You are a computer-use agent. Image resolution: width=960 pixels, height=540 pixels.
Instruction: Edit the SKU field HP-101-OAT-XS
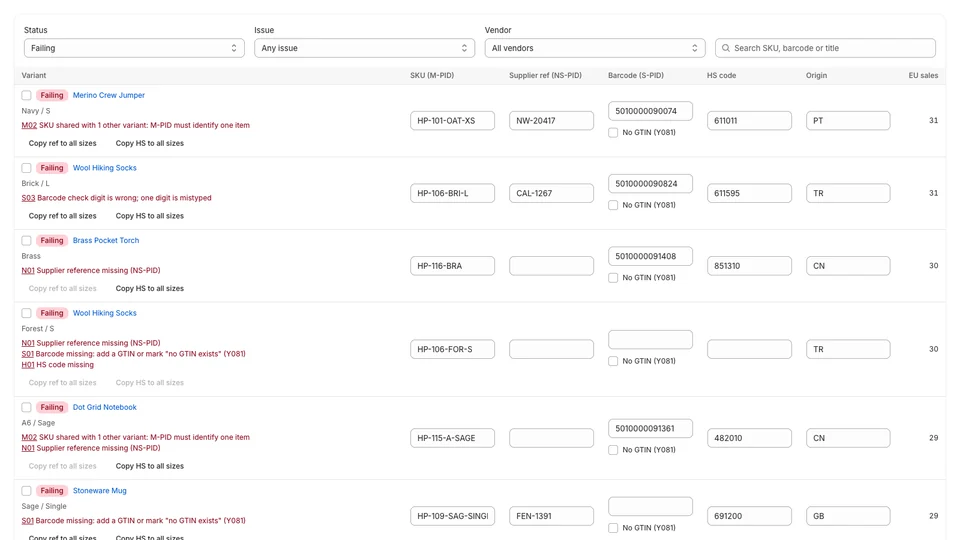pos(452,121)
